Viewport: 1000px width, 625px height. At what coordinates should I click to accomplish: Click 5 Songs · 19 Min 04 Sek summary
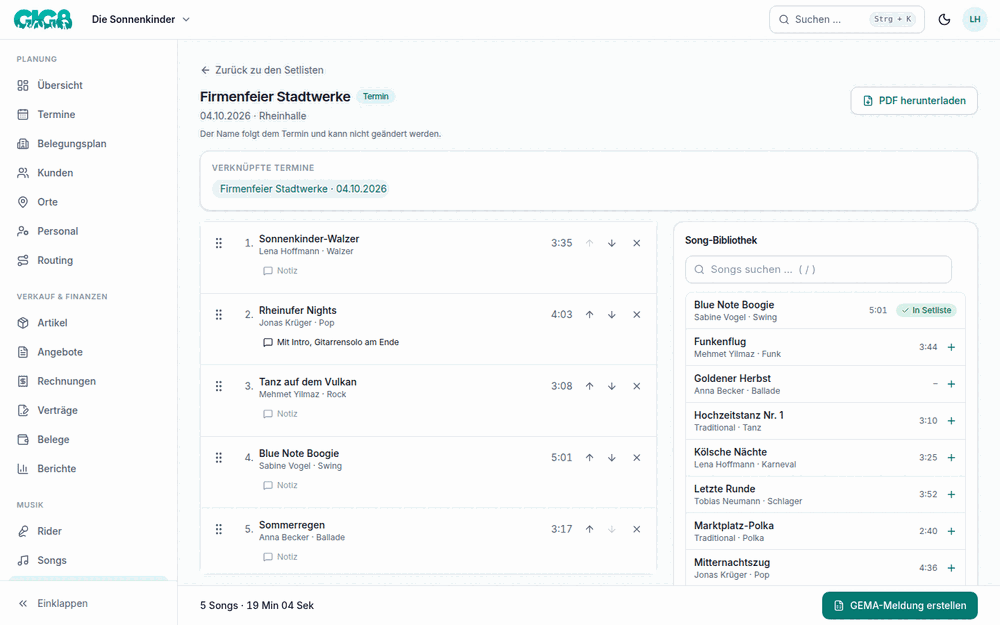[x=257, y=605]
